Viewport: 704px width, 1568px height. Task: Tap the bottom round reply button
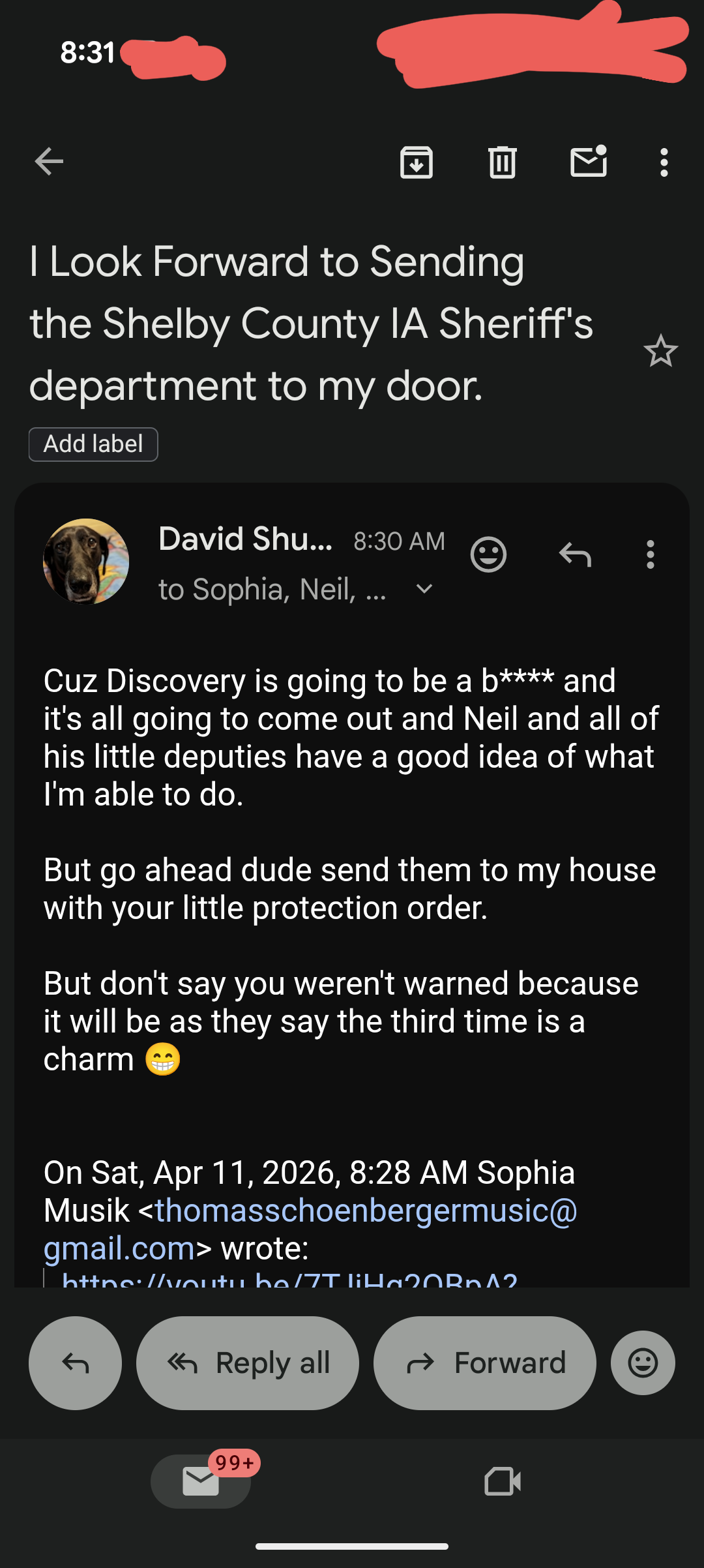point(75,1363)
